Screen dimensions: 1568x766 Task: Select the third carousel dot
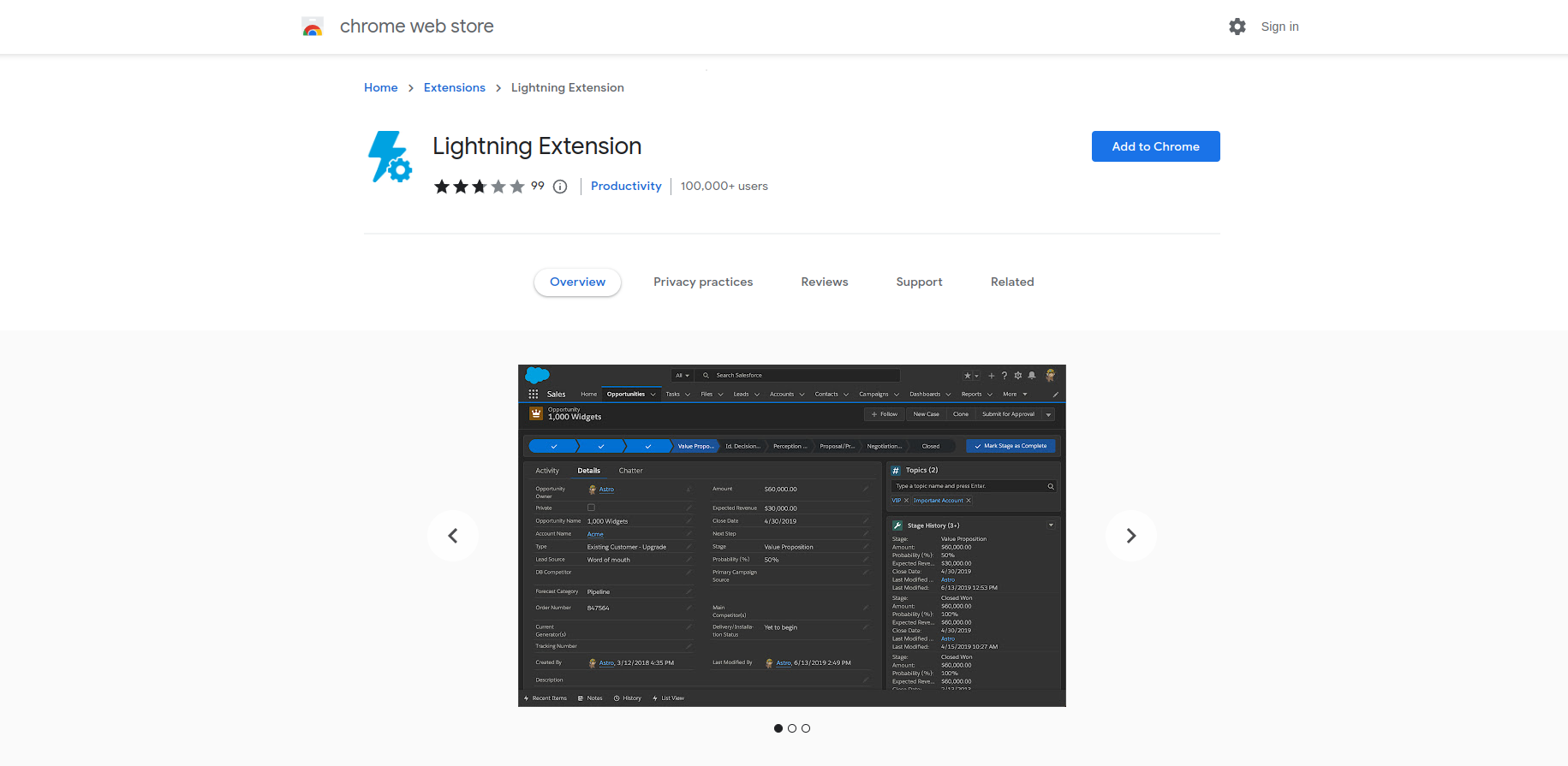click(x=806, y=728)
